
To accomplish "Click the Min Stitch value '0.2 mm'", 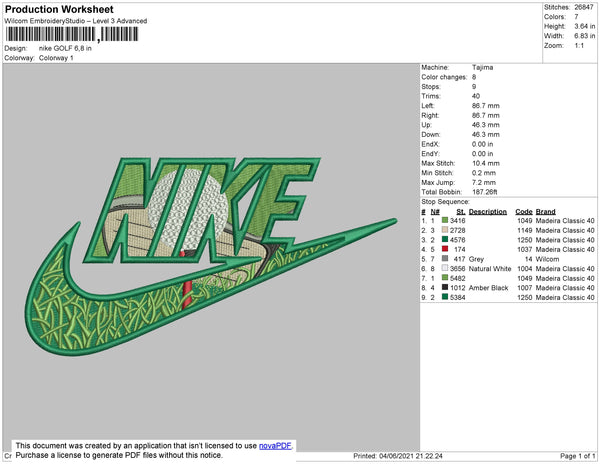I will click(484, 173).
